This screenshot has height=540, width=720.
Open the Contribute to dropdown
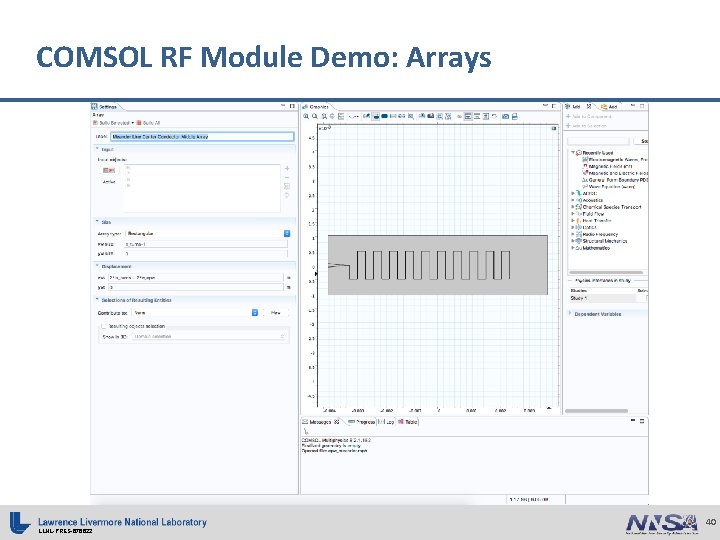tap(195, 313)
